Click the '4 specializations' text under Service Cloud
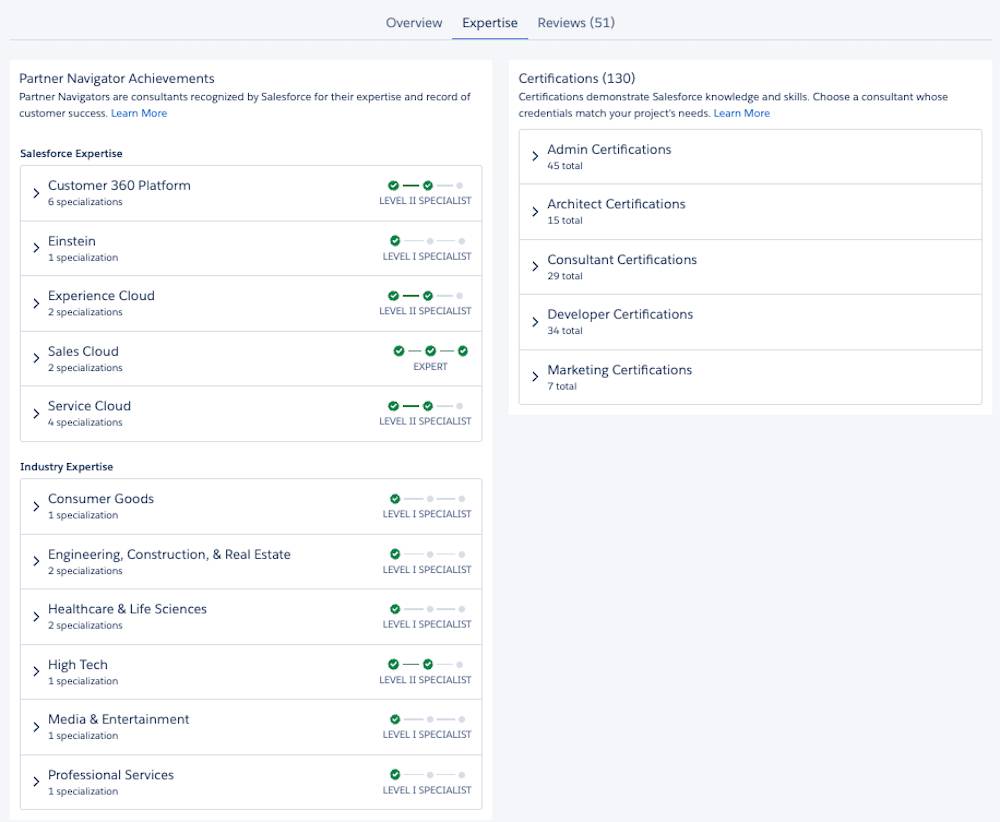This screenshot has height=822, width=1000. click(85, 423)
